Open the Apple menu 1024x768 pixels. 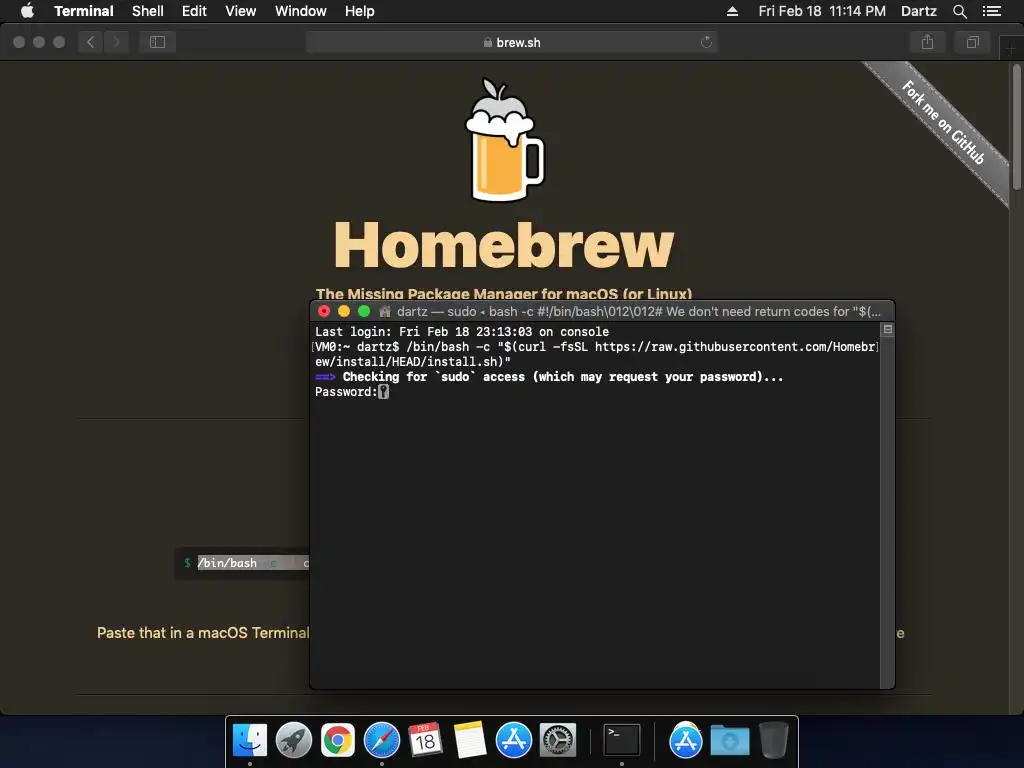(27, 11)
